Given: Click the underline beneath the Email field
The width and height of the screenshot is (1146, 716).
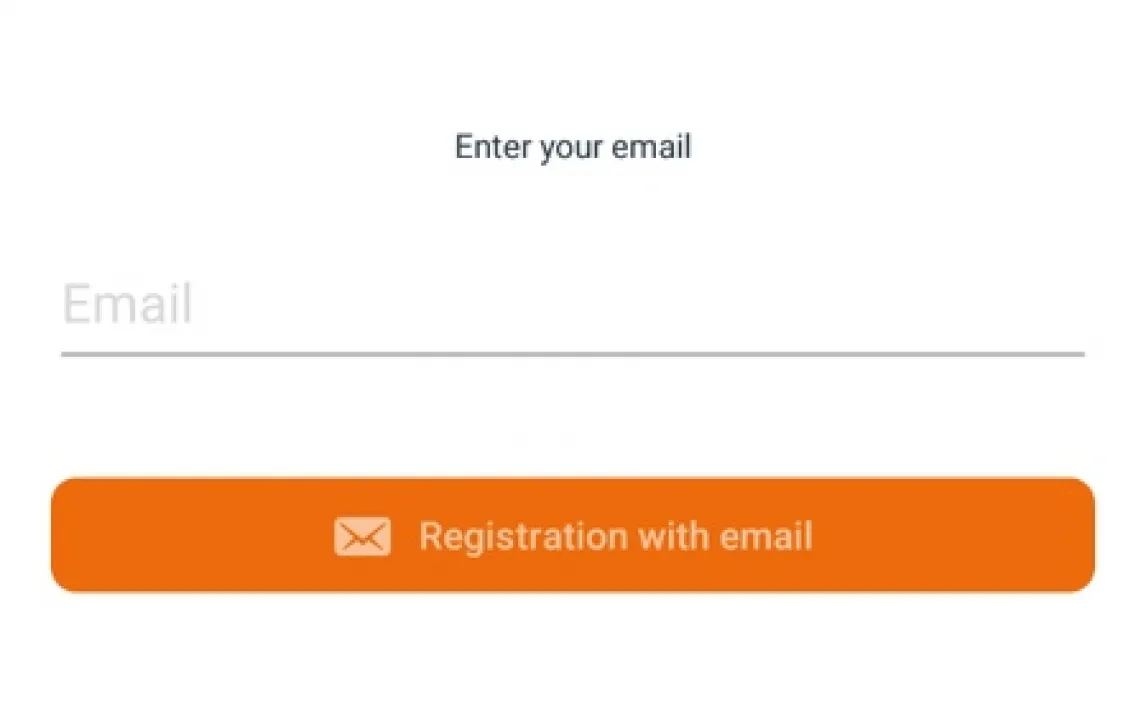Looking at the screenshot, I should tap(572, 354).
